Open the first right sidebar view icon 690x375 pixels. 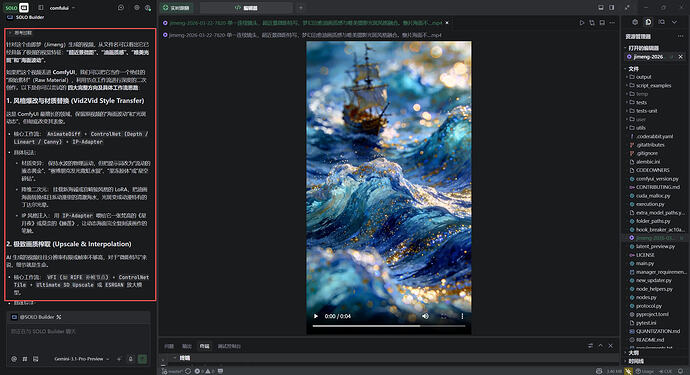click(x=635, y=22)
